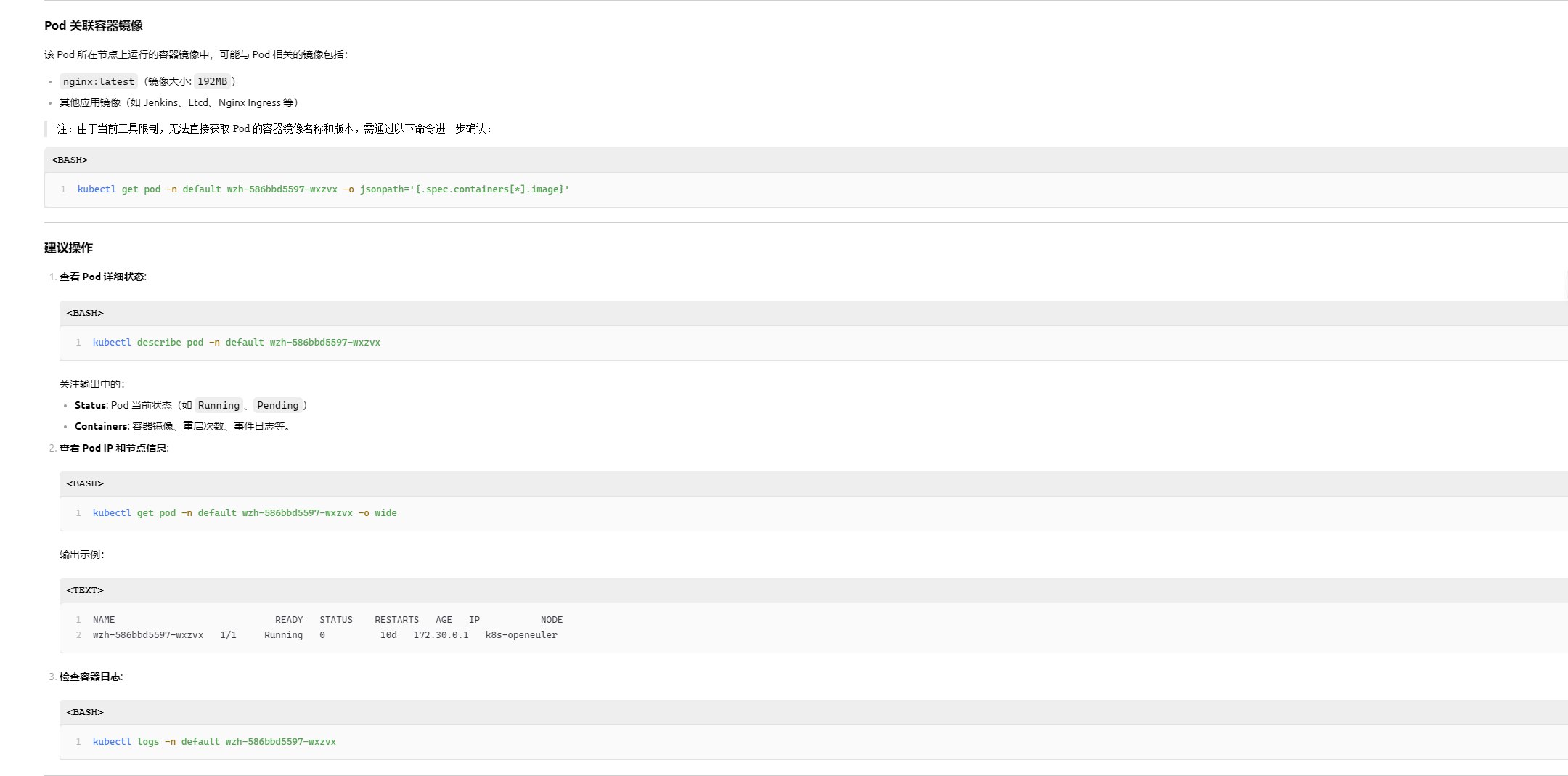The image size is (1568, 776).
Task: Click step two '查看 Pod IP 和节点信息'
Action: (x=113, y=448)
